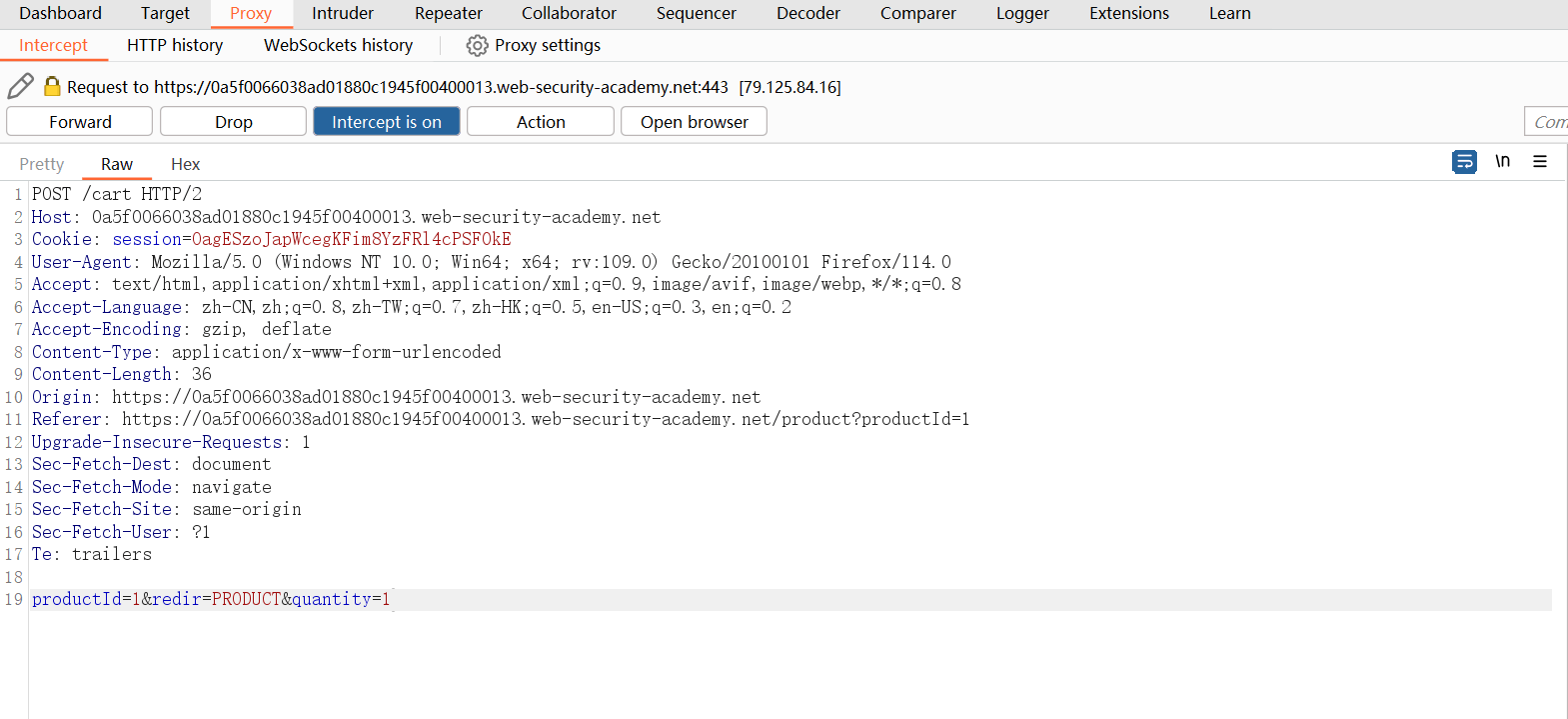Toggle the line wrap icon
Viewport: 1568px width, 719px height.
tap(1464, 162)
